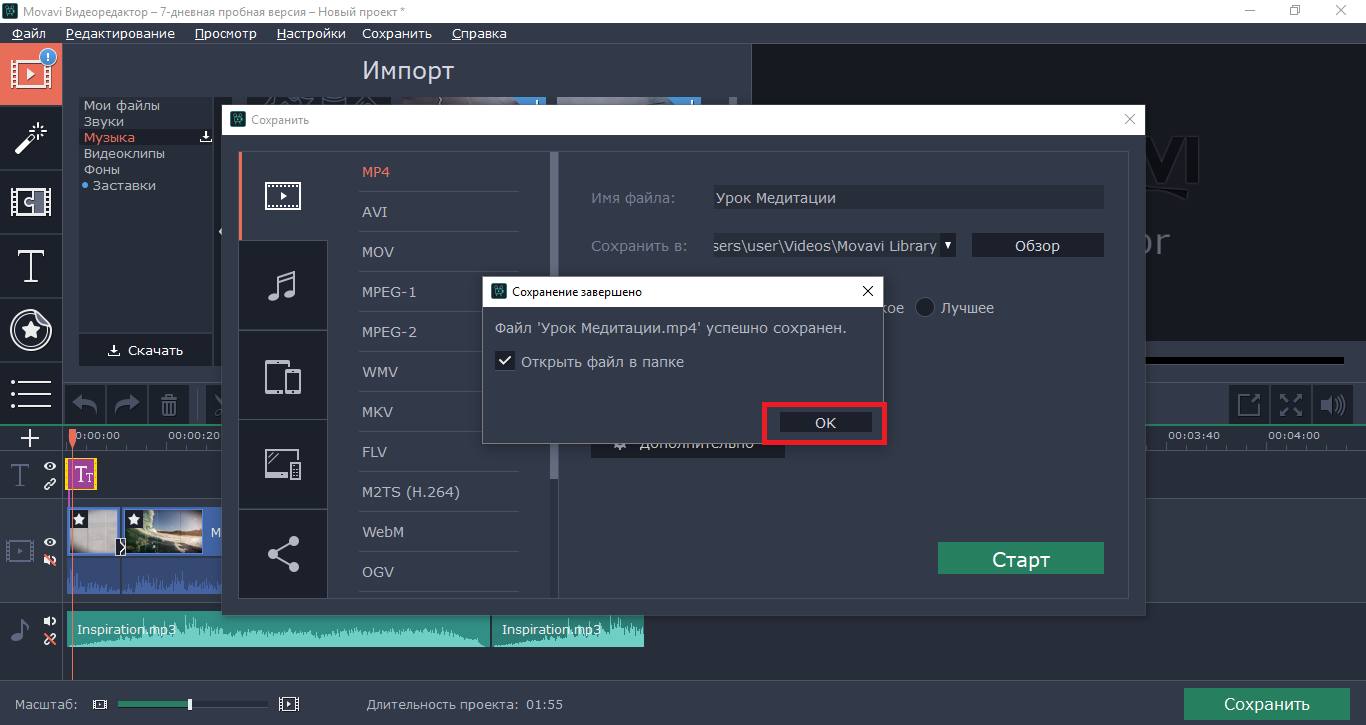Open the 'Редактирование' menu
The height and width of the screenshot is (725, 1366).
tap(120, 33)
